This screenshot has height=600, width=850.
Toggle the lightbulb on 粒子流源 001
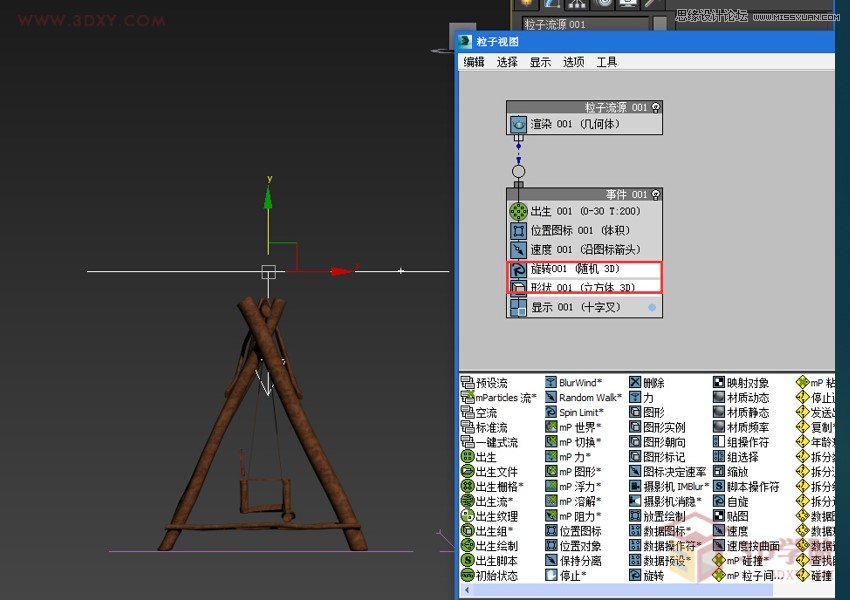click(657, 107)
